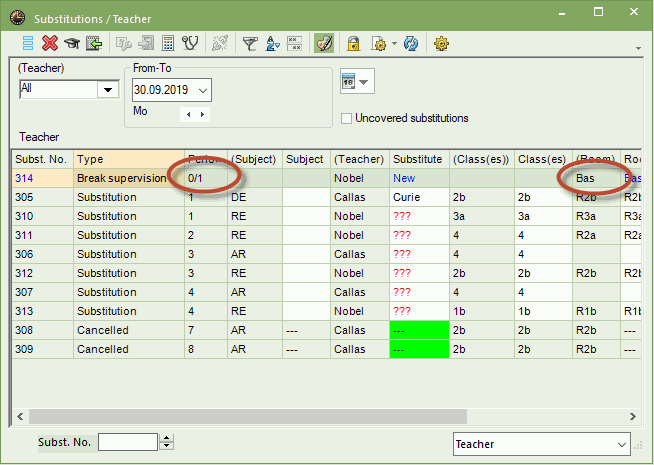Viewport: 654px width, 465px height.
Task: Open the Teacher view dropdown at bottom
Action: click(x=623, y=443)
